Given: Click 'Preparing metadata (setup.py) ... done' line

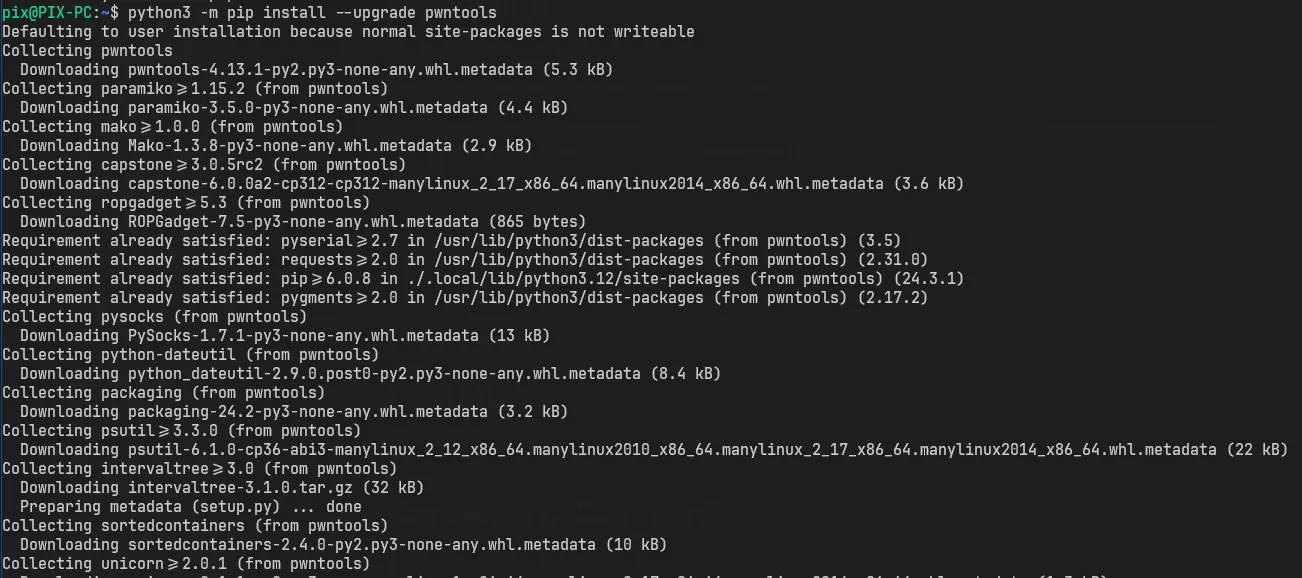Looking at the screenshot, I should [x=191, y=506].
